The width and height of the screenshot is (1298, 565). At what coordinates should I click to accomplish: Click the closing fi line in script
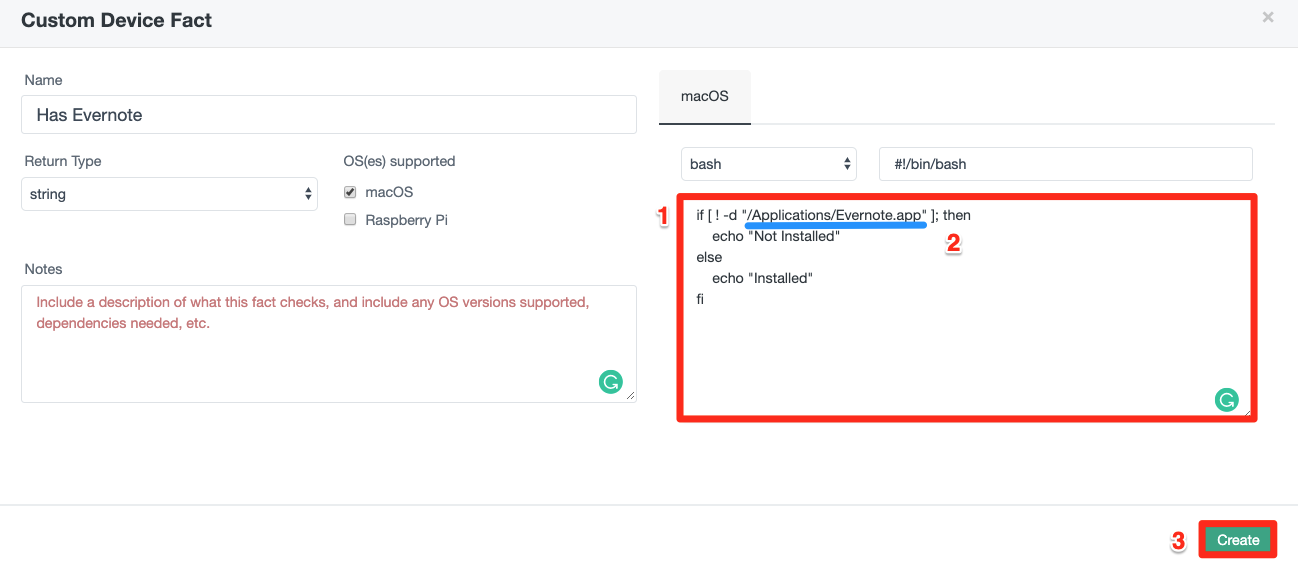tap(700, 299)
